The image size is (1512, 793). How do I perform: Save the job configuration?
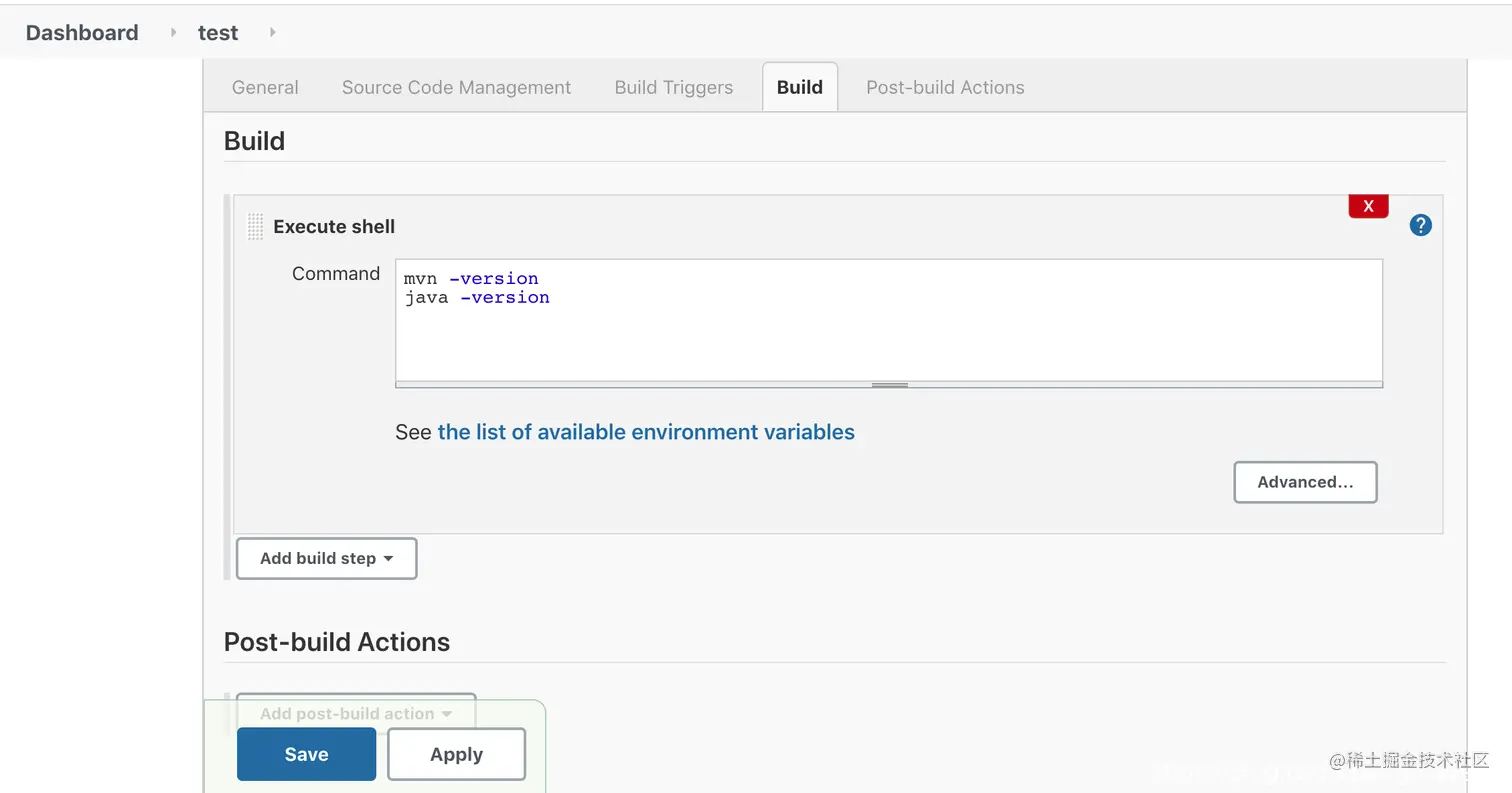(x=306, y=754)
